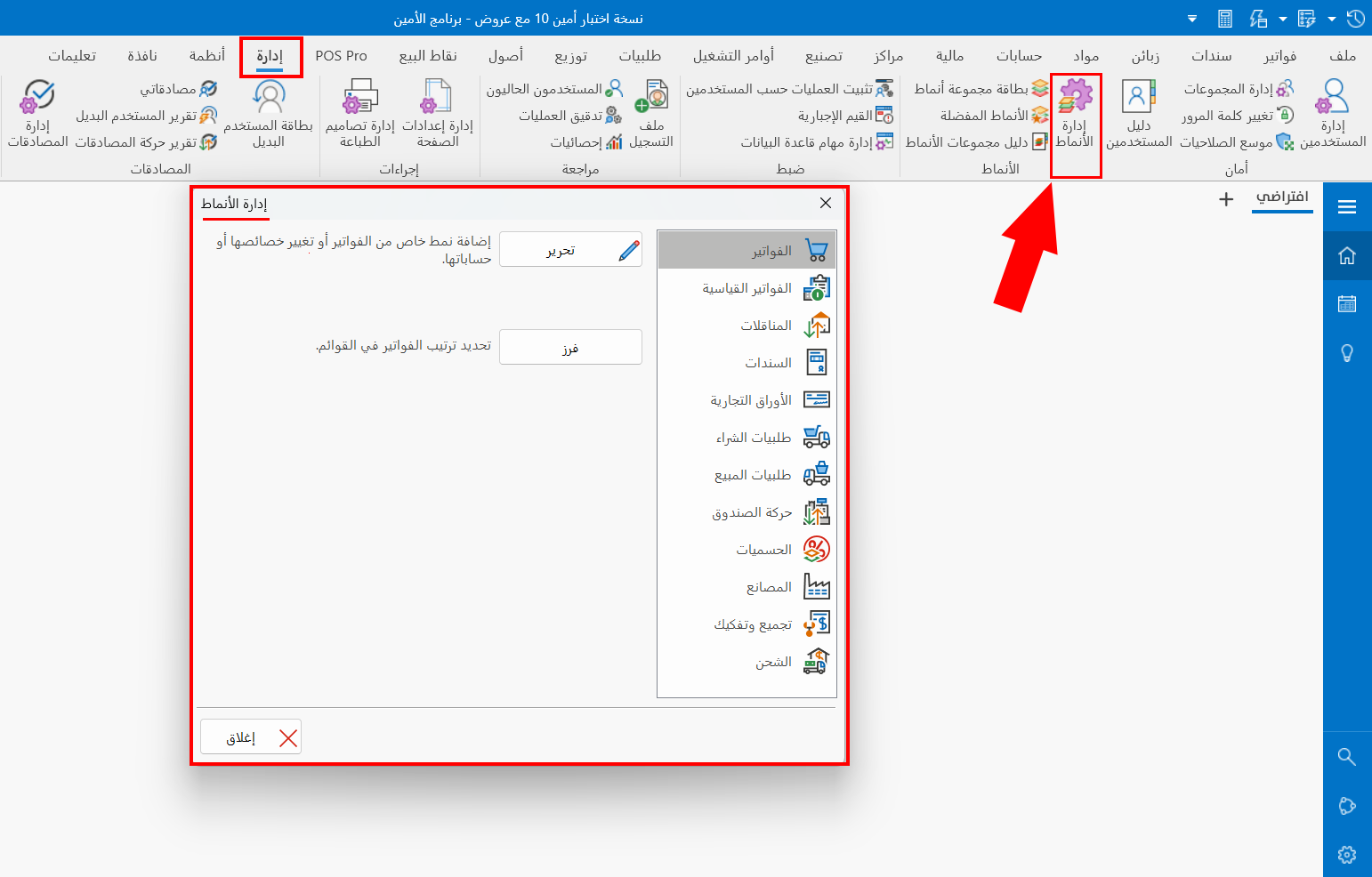Open ملف التسجيل icon

pos(651,113)
